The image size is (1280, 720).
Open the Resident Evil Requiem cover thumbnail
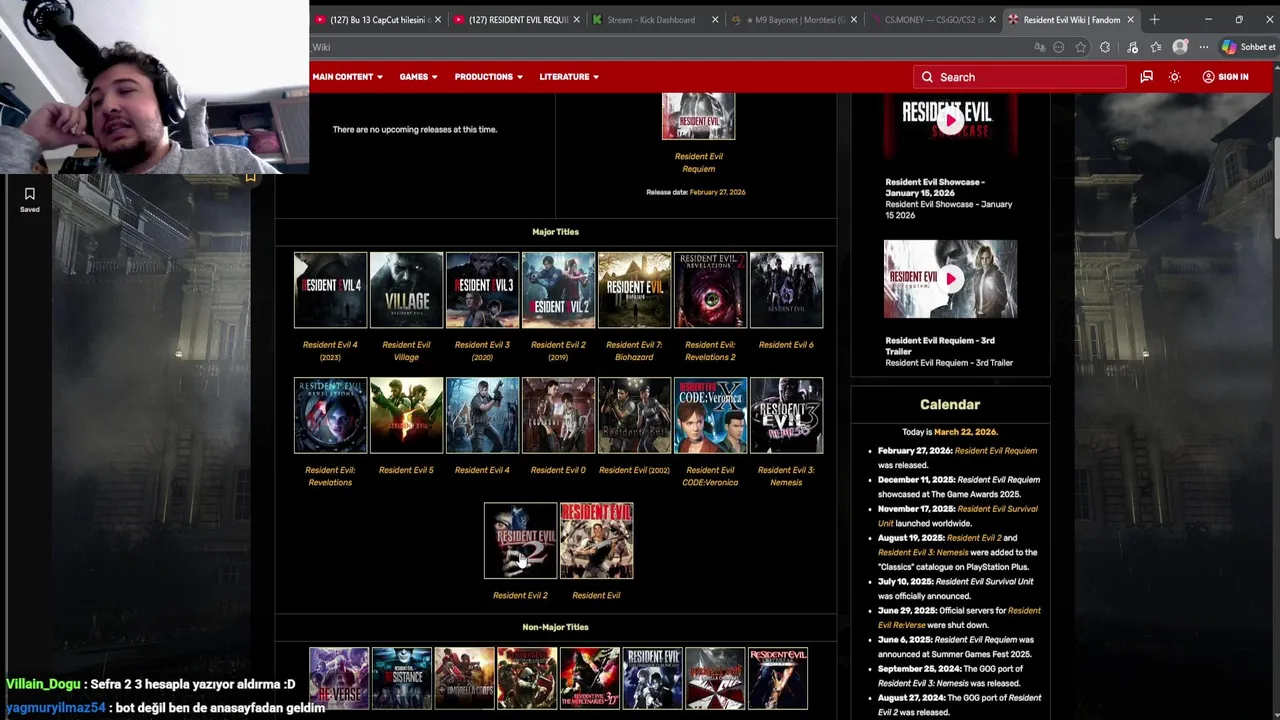[x=698, y=116]
